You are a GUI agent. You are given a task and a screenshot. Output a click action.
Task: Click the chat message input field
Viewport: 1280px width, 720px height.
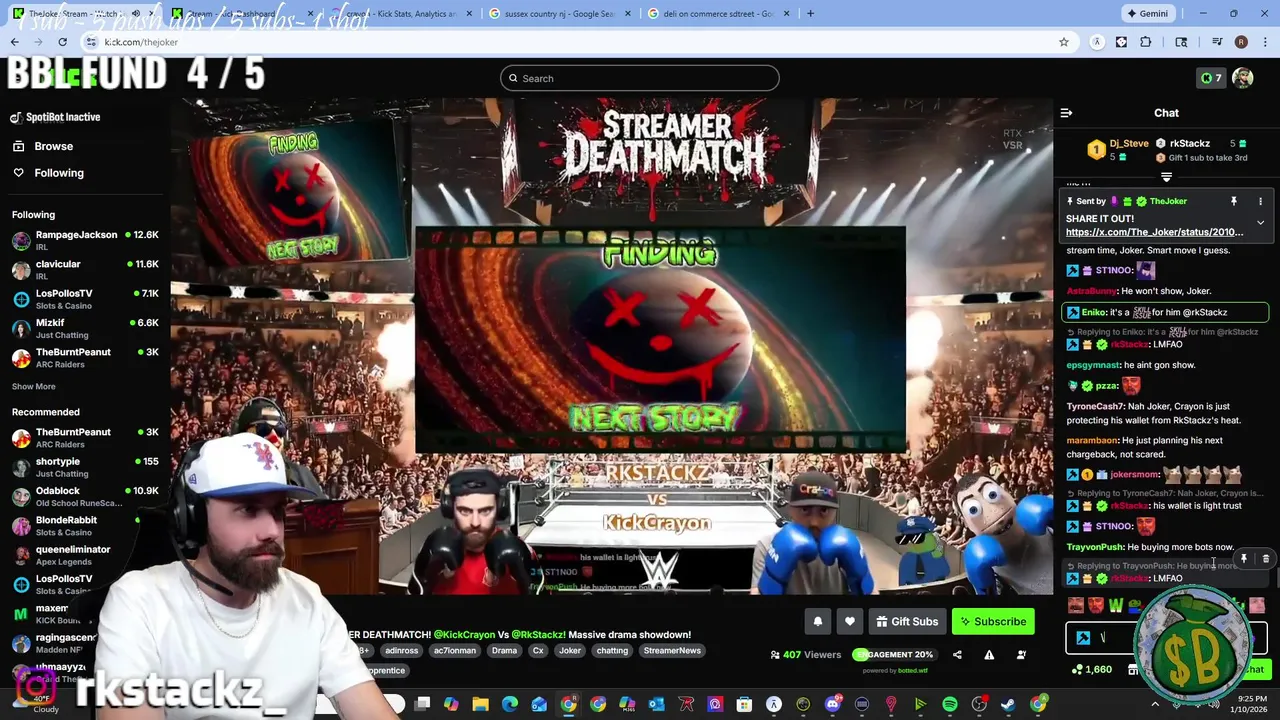pyautogui.click(x=1165, y=637)
